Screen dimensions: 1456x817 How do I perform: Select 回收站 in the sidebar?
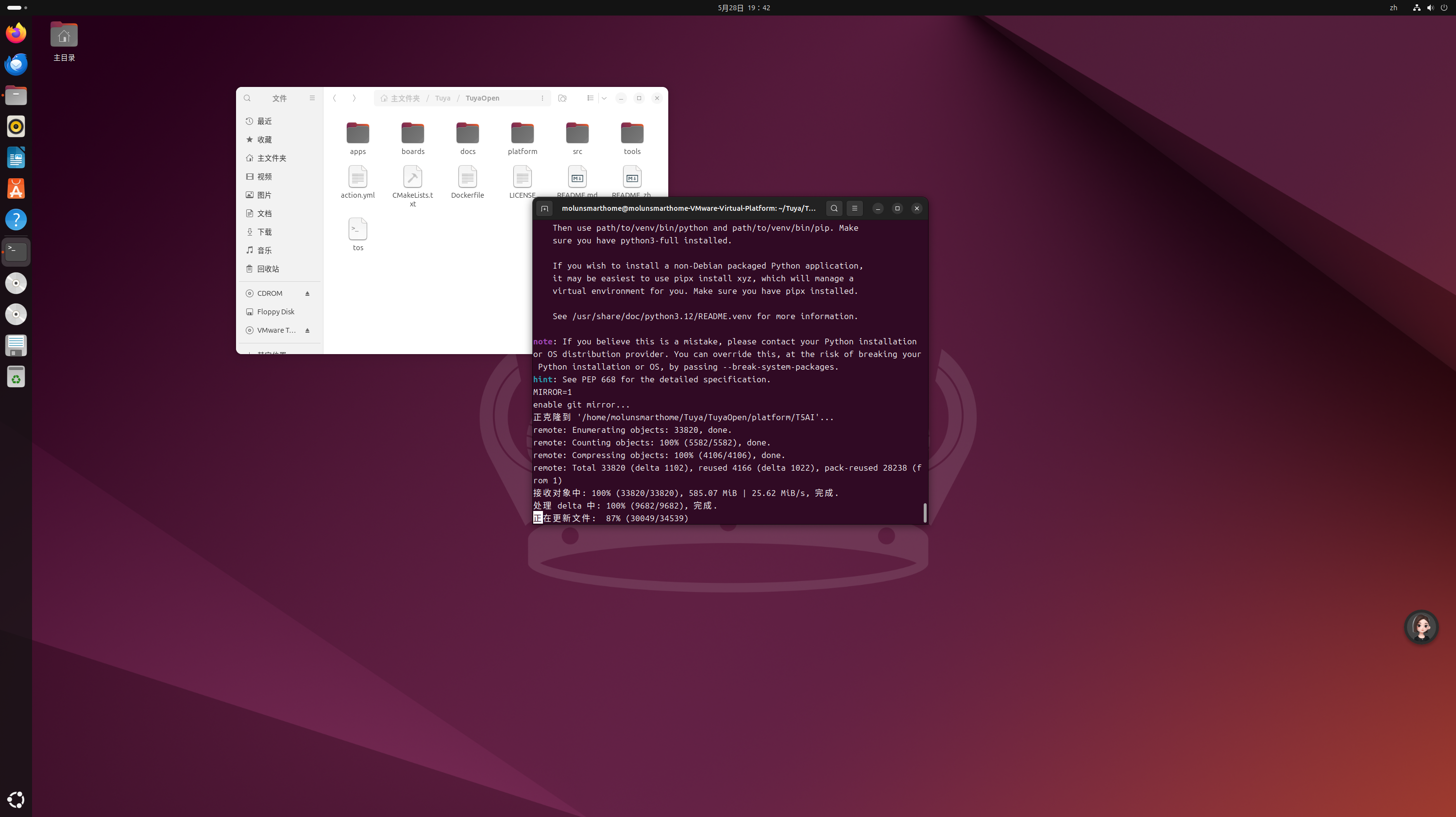click(x=268, y=269)
